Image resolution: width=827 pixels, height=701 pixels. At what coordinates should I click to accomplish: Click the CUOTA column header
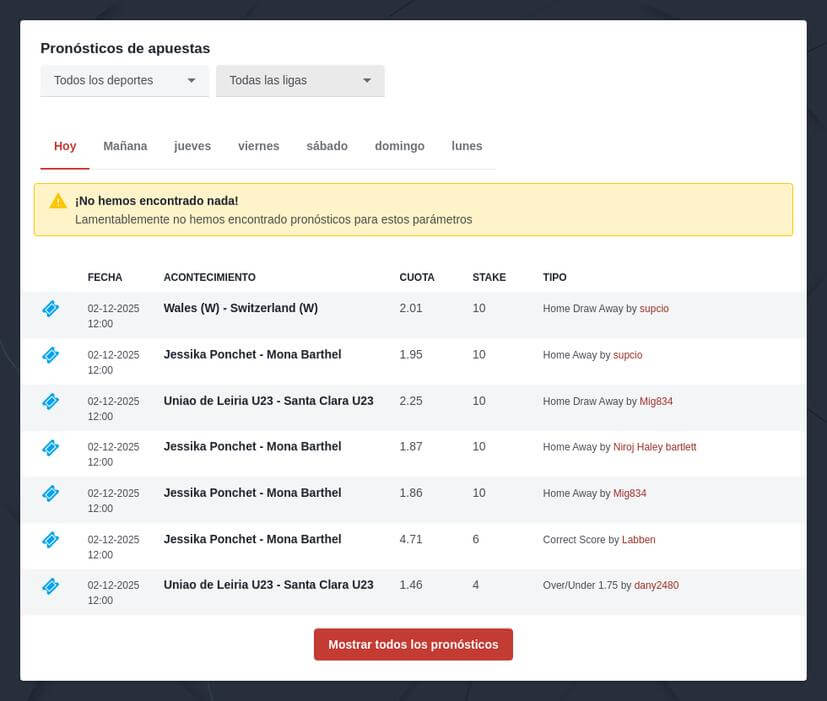(417, 277)
